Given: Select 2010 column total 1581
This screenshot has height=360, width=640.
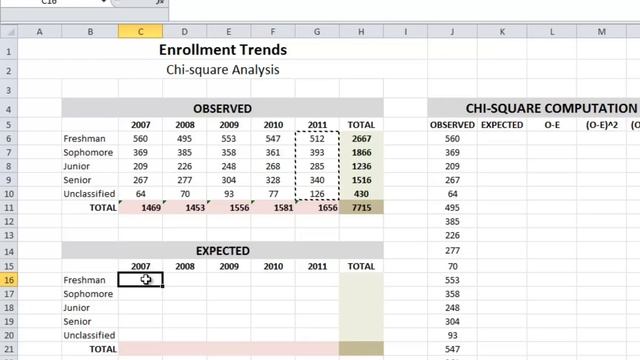Looking at the screenshot, I should click(273, 207).
